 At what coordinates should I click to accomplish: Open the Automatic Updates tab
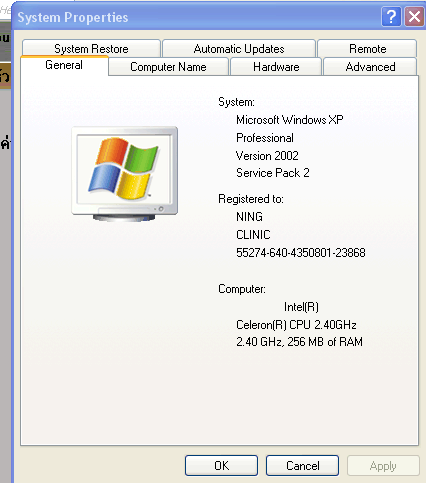point(239,49)
